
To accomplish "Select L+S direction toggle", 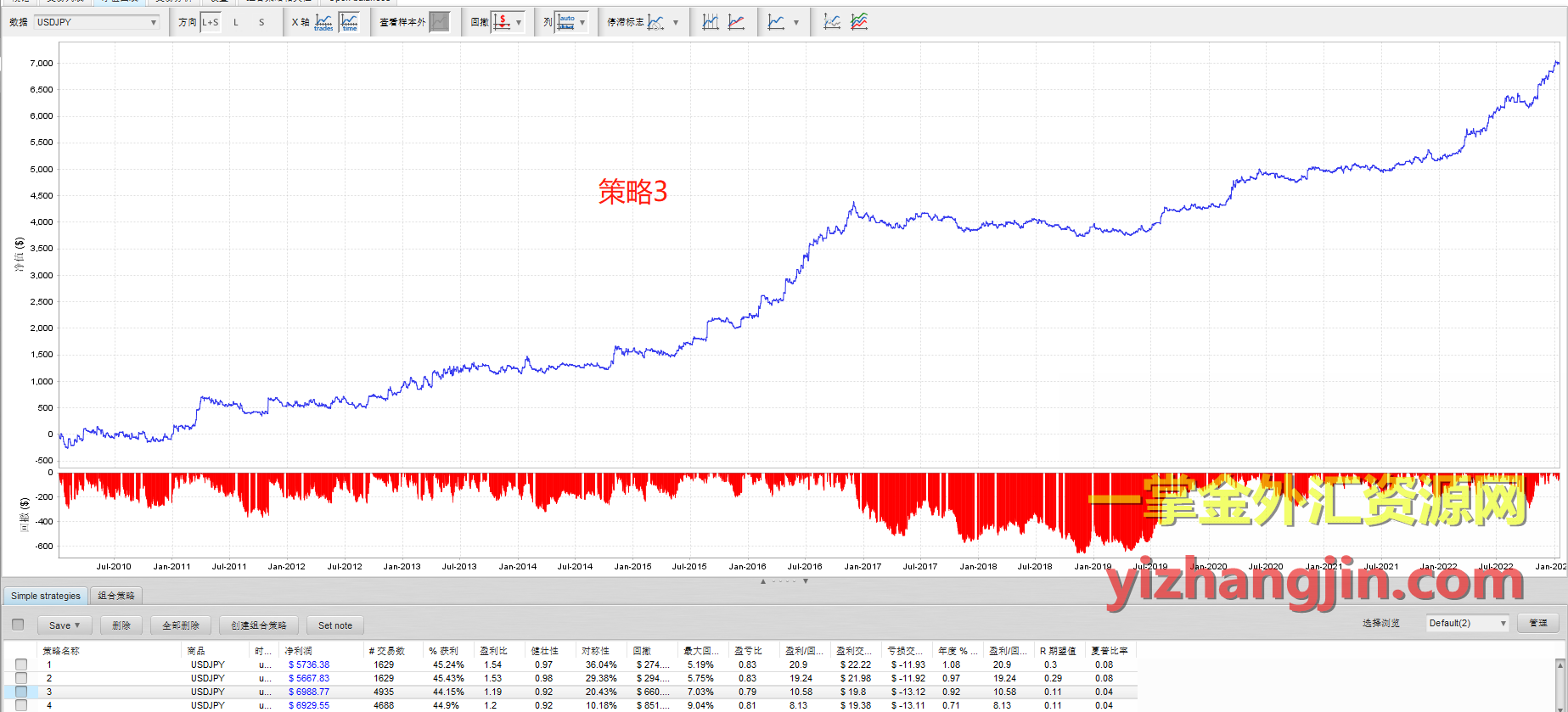I will pos(211,22).
